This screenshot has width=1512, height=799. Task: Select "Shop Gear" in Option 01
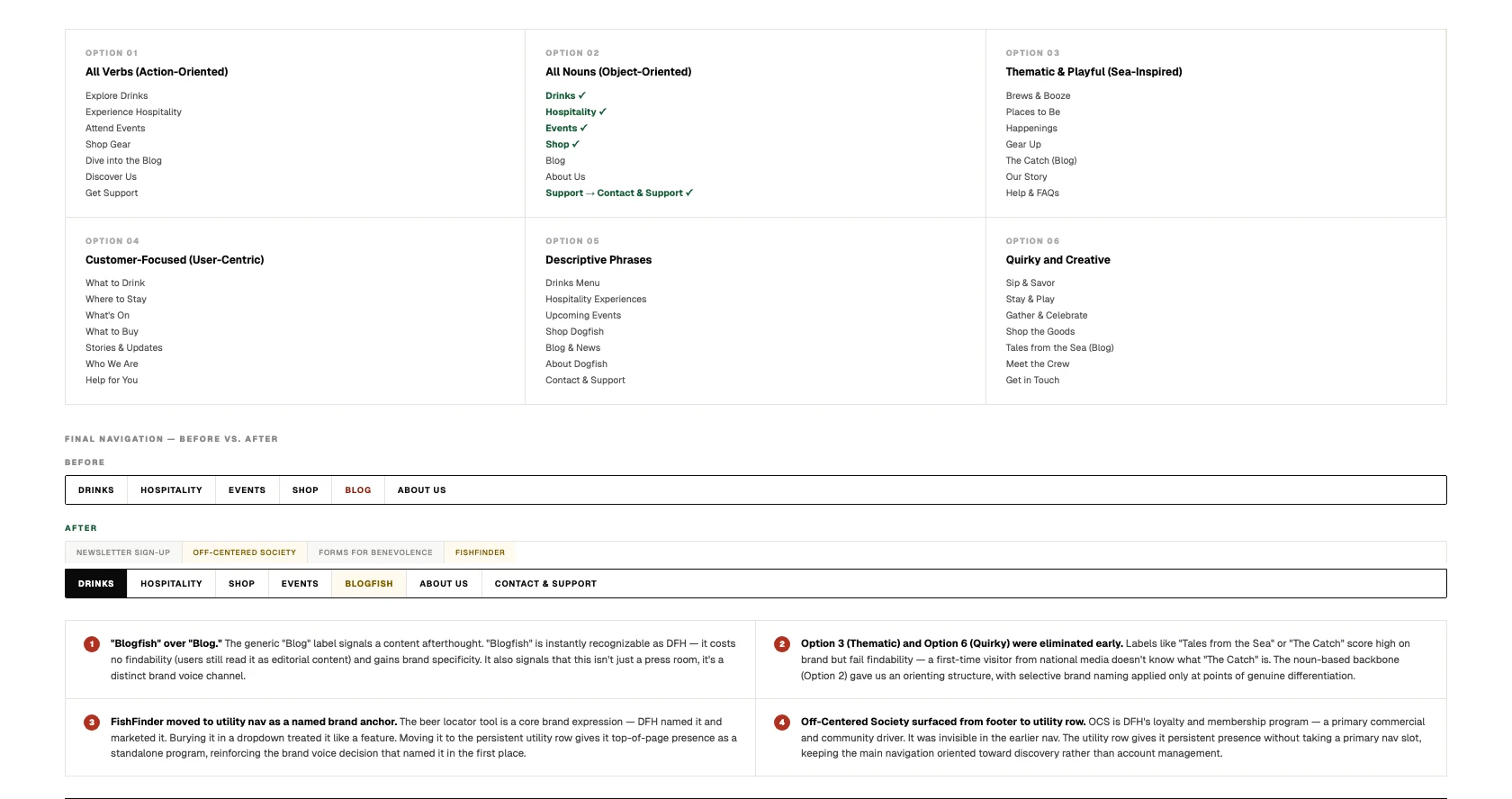(108, 145)
